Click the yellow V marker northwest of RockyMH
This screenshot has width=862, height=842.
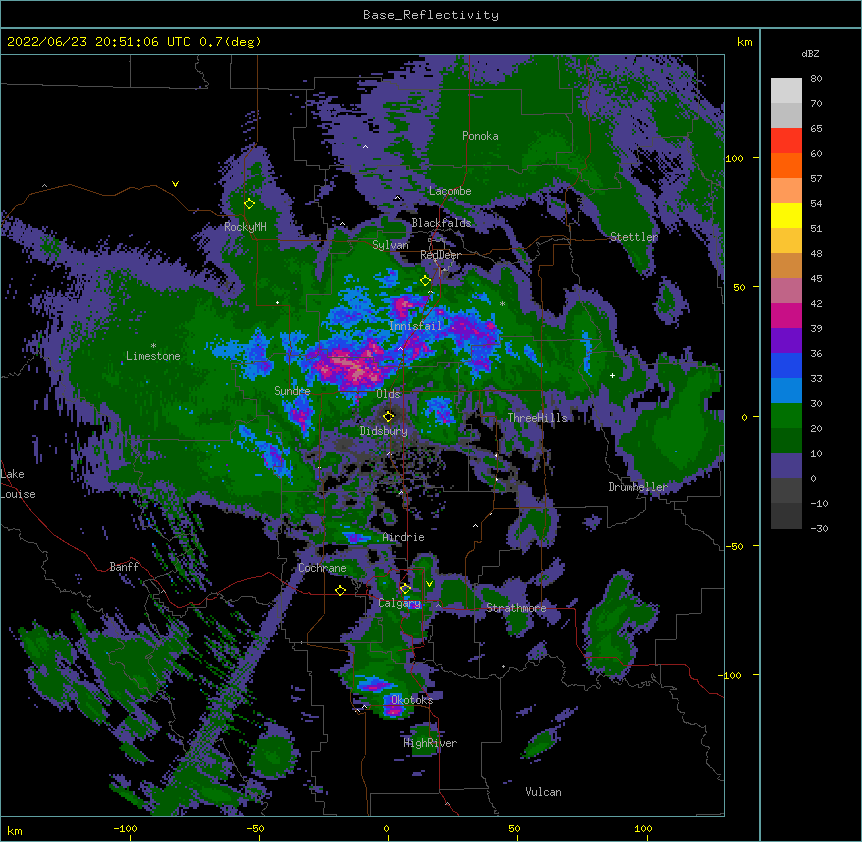pos(175,184)
